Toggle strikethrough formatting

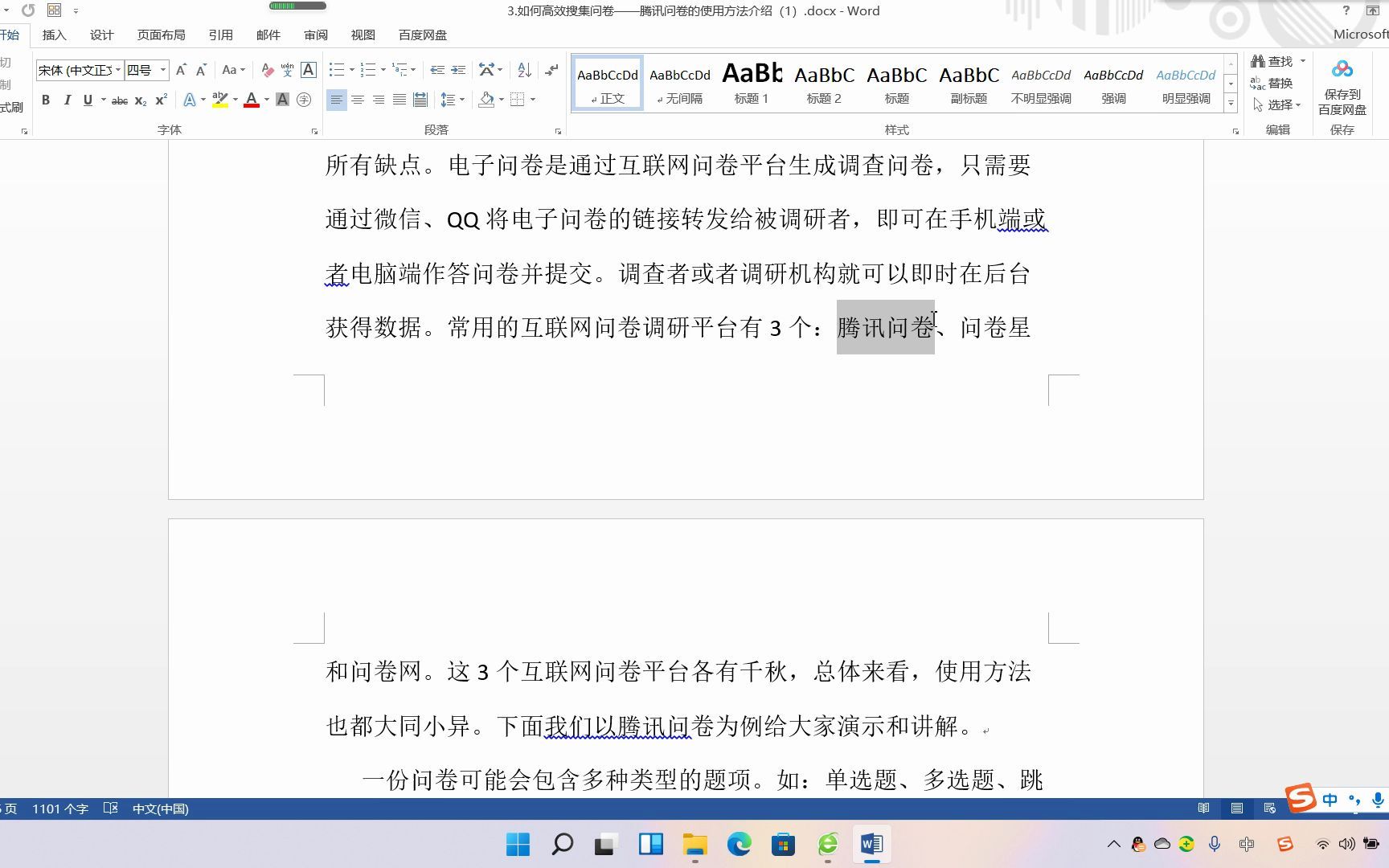tap(120, 100)
